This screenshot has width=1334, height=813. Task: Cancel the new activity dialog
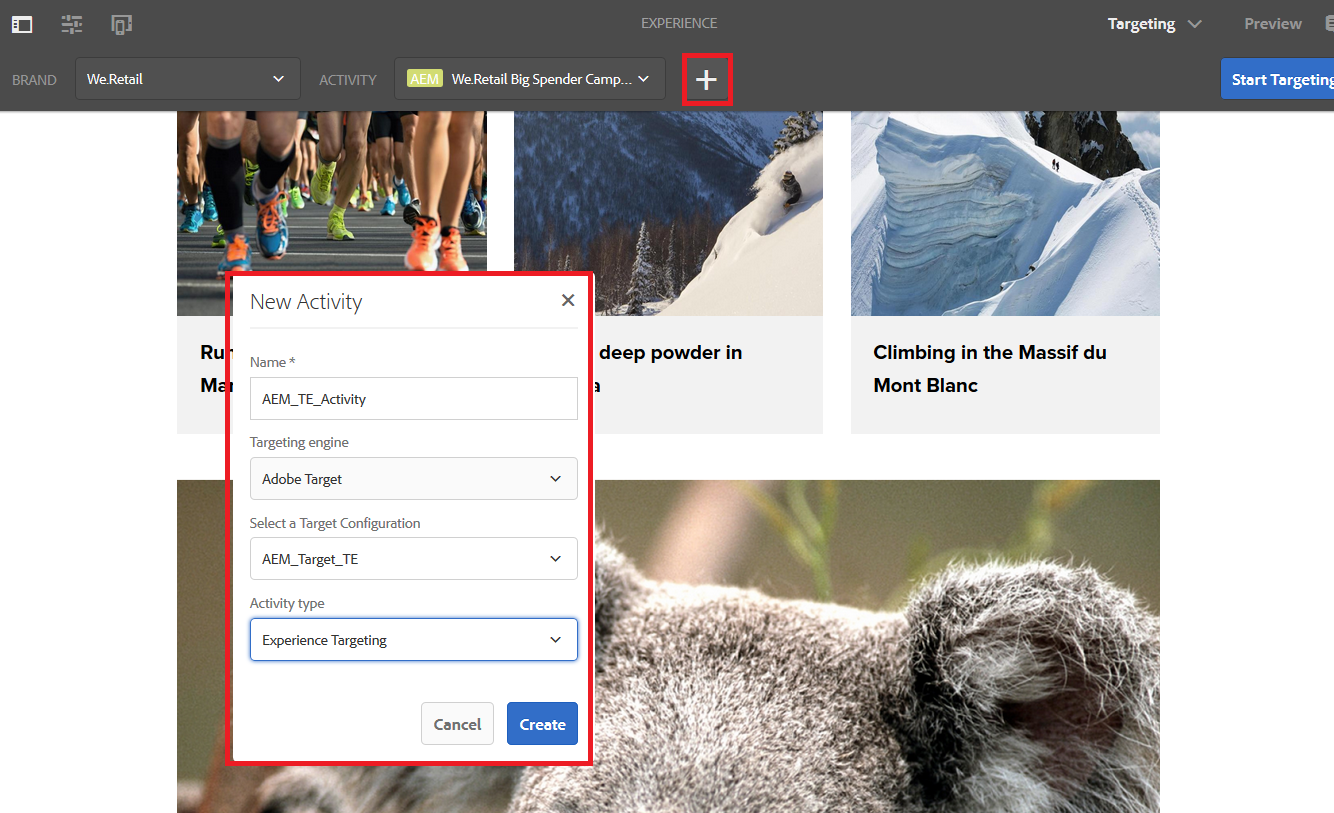point(458,724)
